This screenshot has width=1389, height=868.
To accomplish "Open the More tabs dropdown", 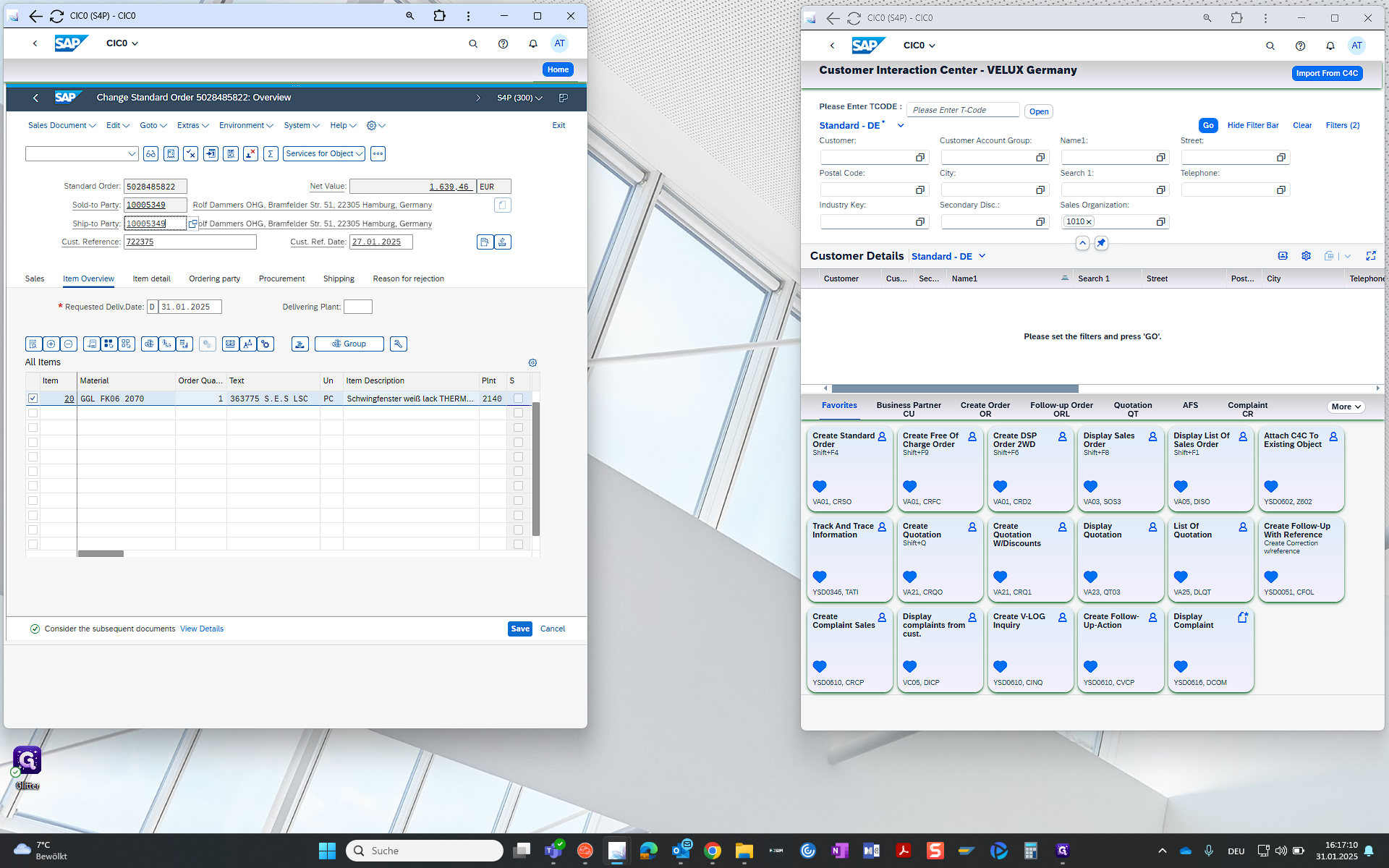I will pyautogui.click(x=1346, y=407).
